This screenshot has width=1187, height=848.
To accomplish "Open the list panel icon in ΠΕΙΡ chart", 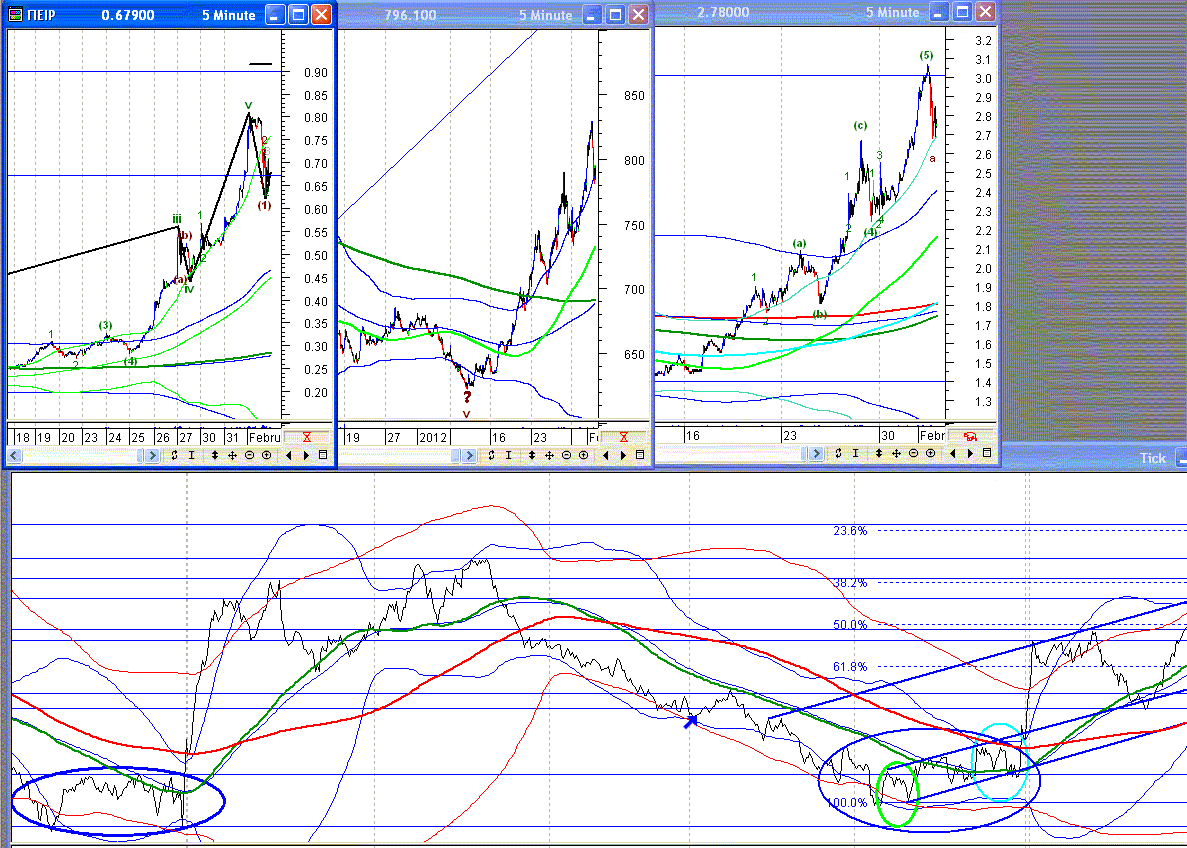I will click(x=323, y=455).
